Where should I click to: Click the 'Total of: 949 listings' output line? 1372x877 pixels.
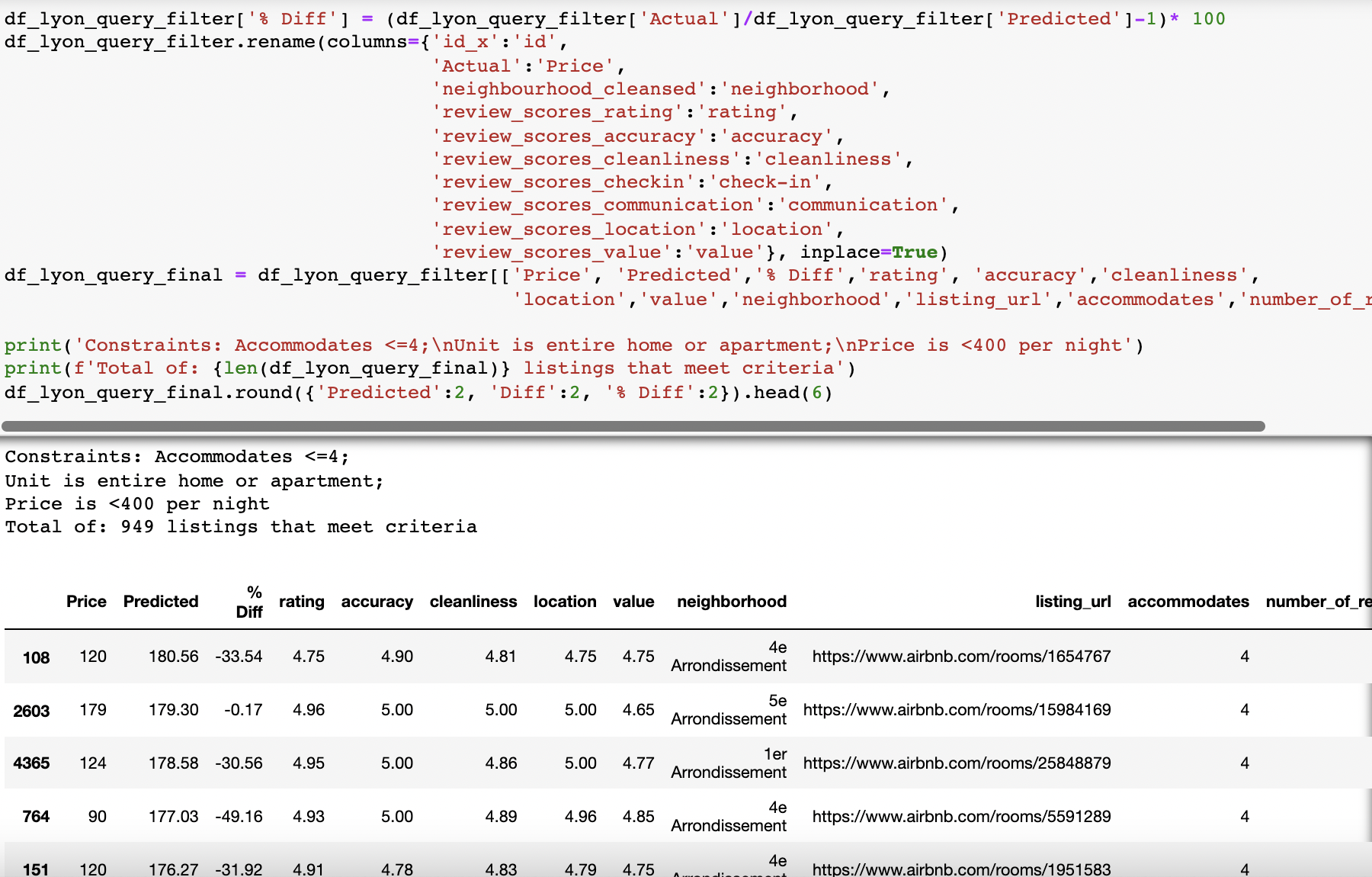[241, 527]
